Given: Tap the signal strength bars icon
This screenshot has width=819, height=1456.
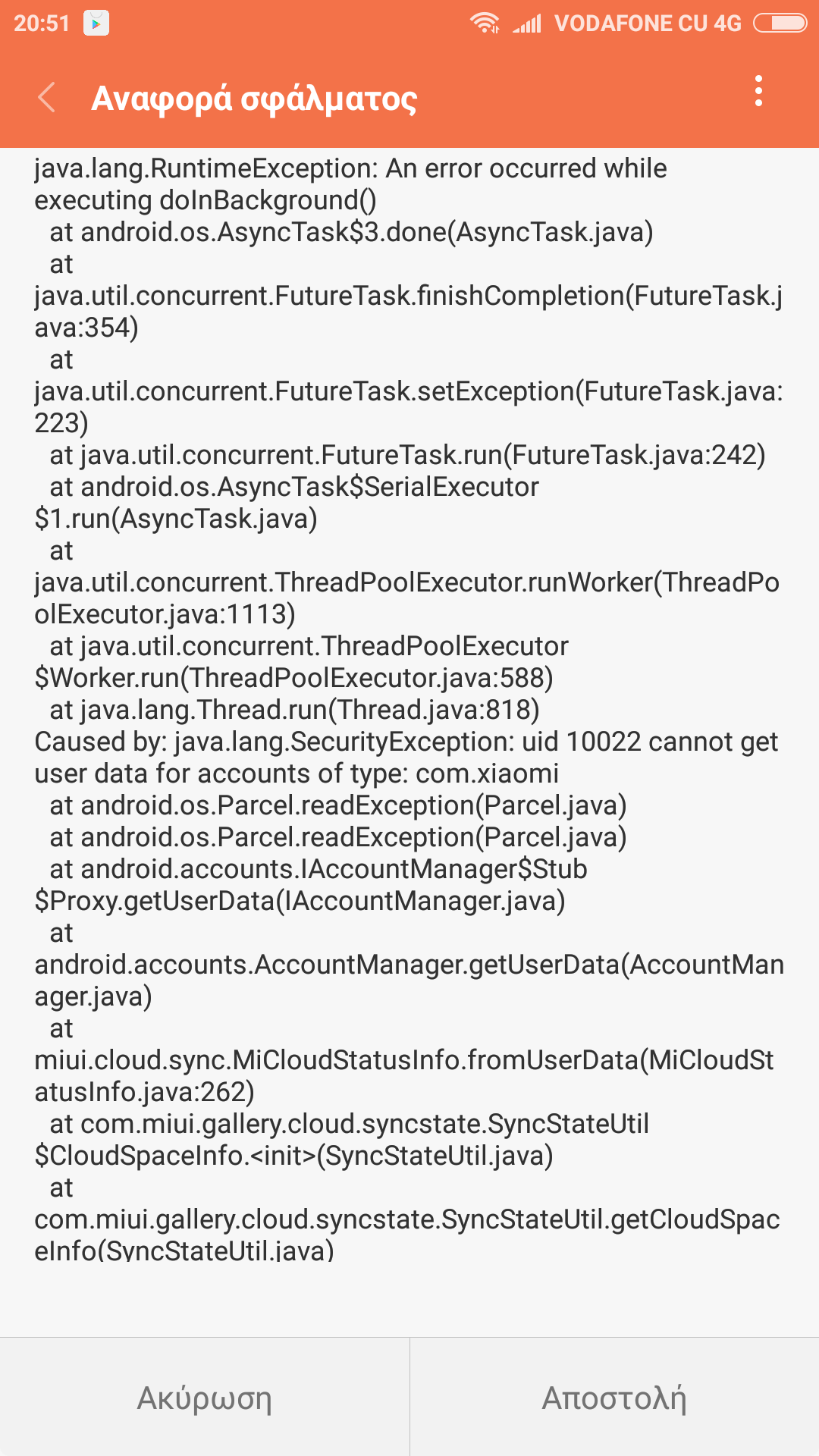Looking at the screenshot, I should click(527, 24).
